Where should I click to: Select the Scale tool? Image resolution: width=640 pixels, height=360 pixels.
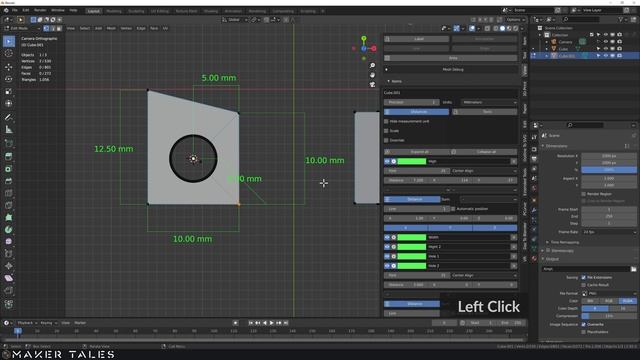click(9, 91)
